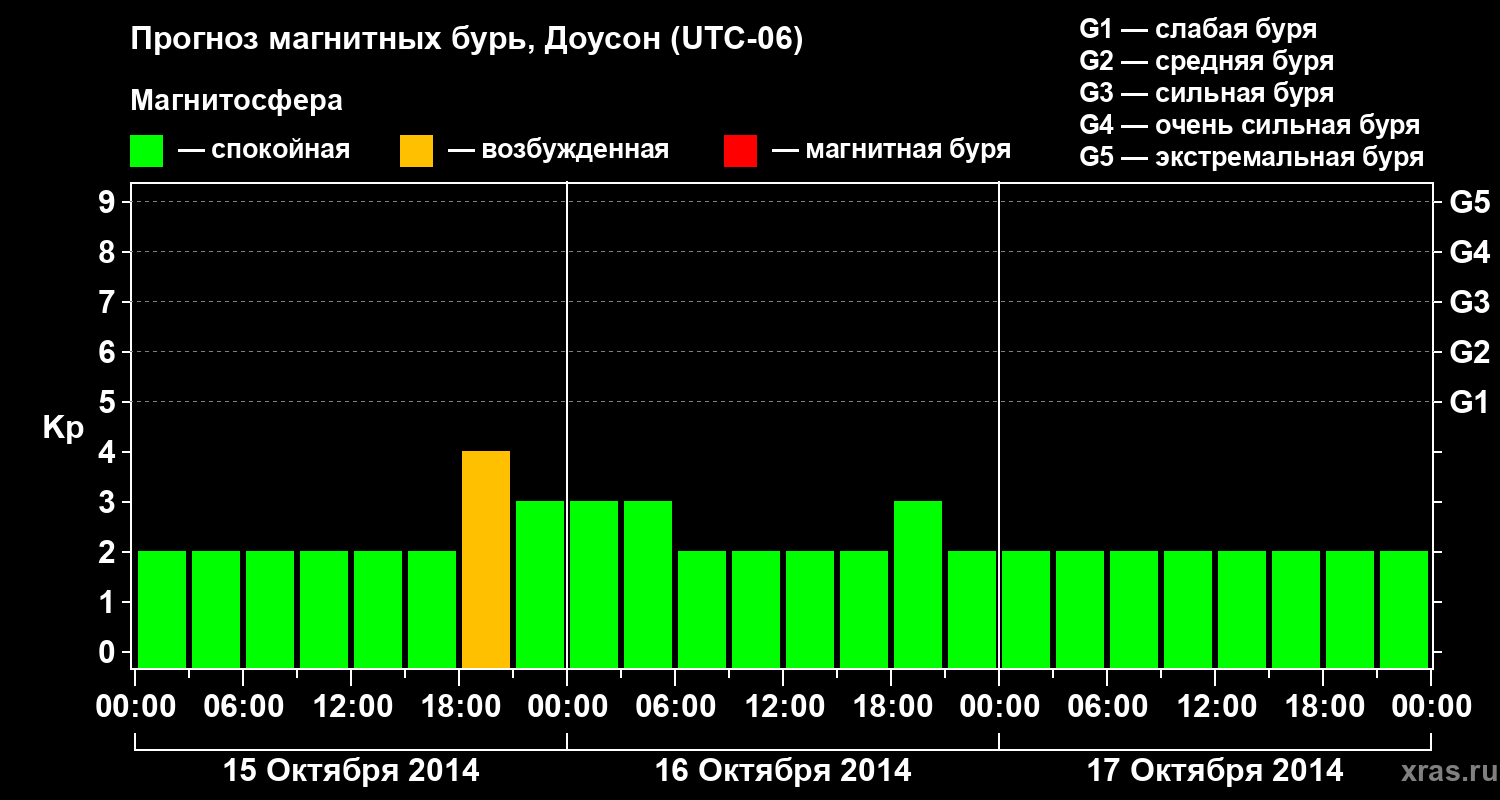Click the '18:00' time label for 15 October
This screenshot has height=800, width=1500.
coord(459,707)
